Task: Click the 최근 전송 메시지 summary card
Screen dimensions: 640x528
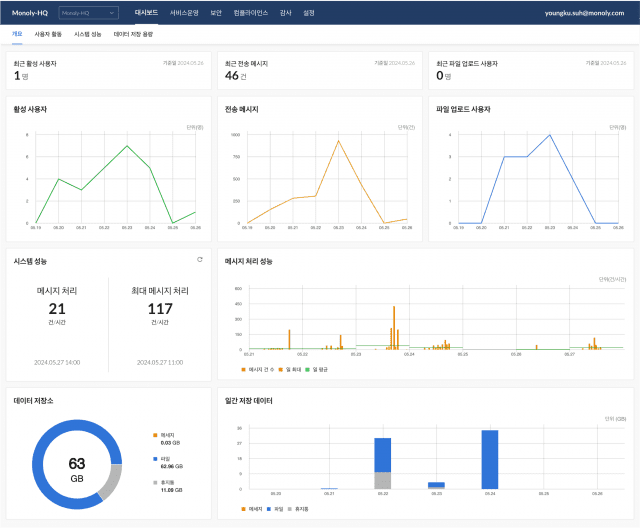Action: point(318,70)
